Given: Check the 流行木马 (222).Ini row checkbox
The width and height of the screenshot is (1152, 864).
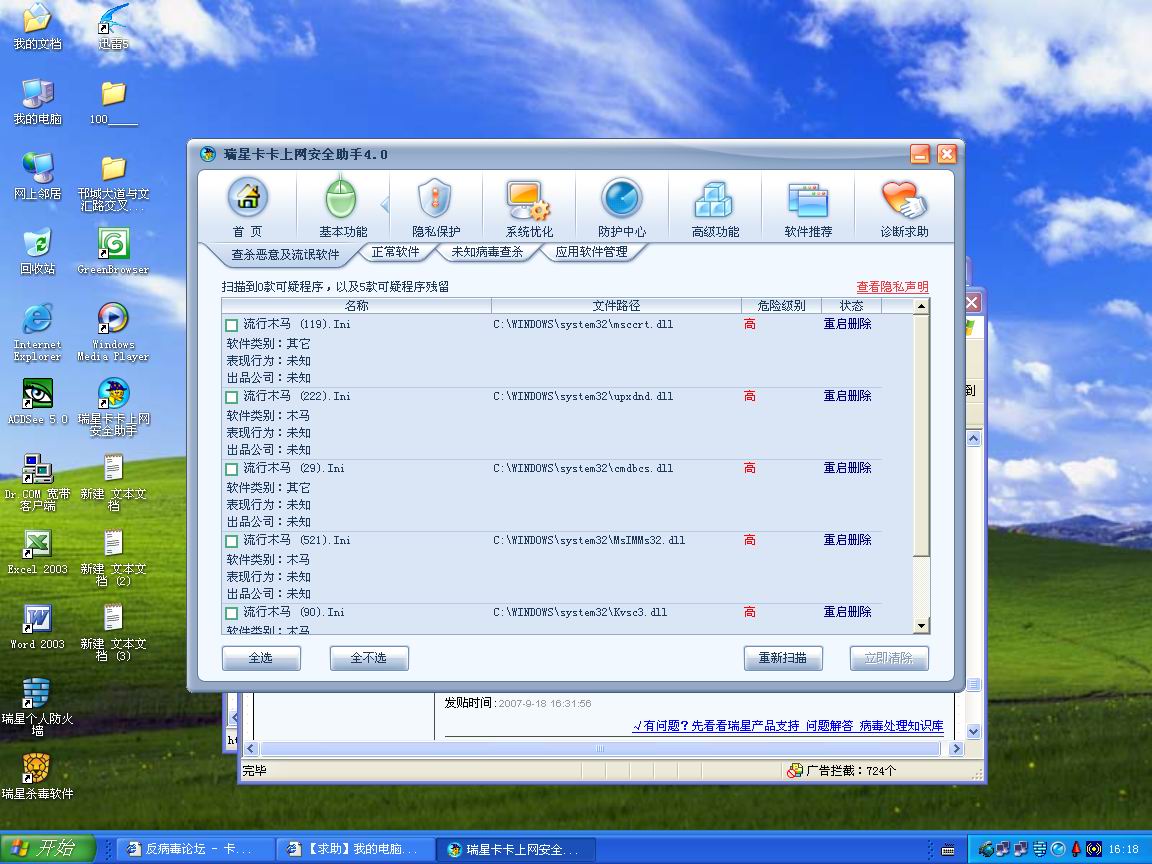Looking at the screenshot, I should click(x=231, y=397).
